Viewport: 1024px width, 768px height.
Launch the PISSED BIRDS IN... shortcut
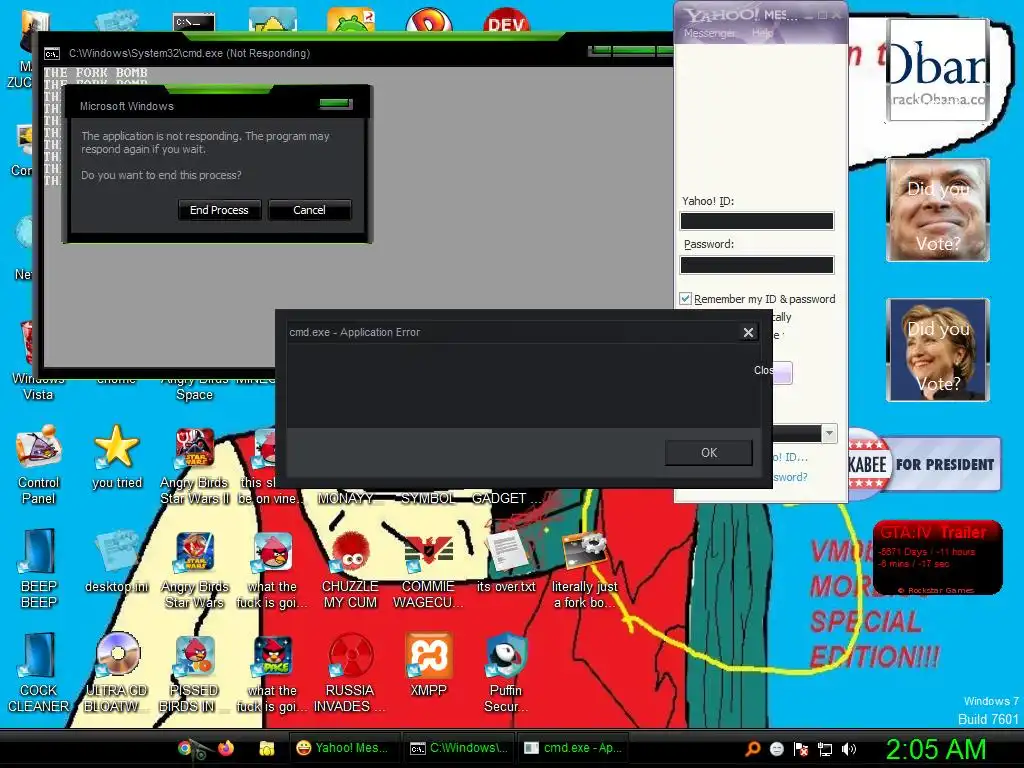[x=195, y=673]
